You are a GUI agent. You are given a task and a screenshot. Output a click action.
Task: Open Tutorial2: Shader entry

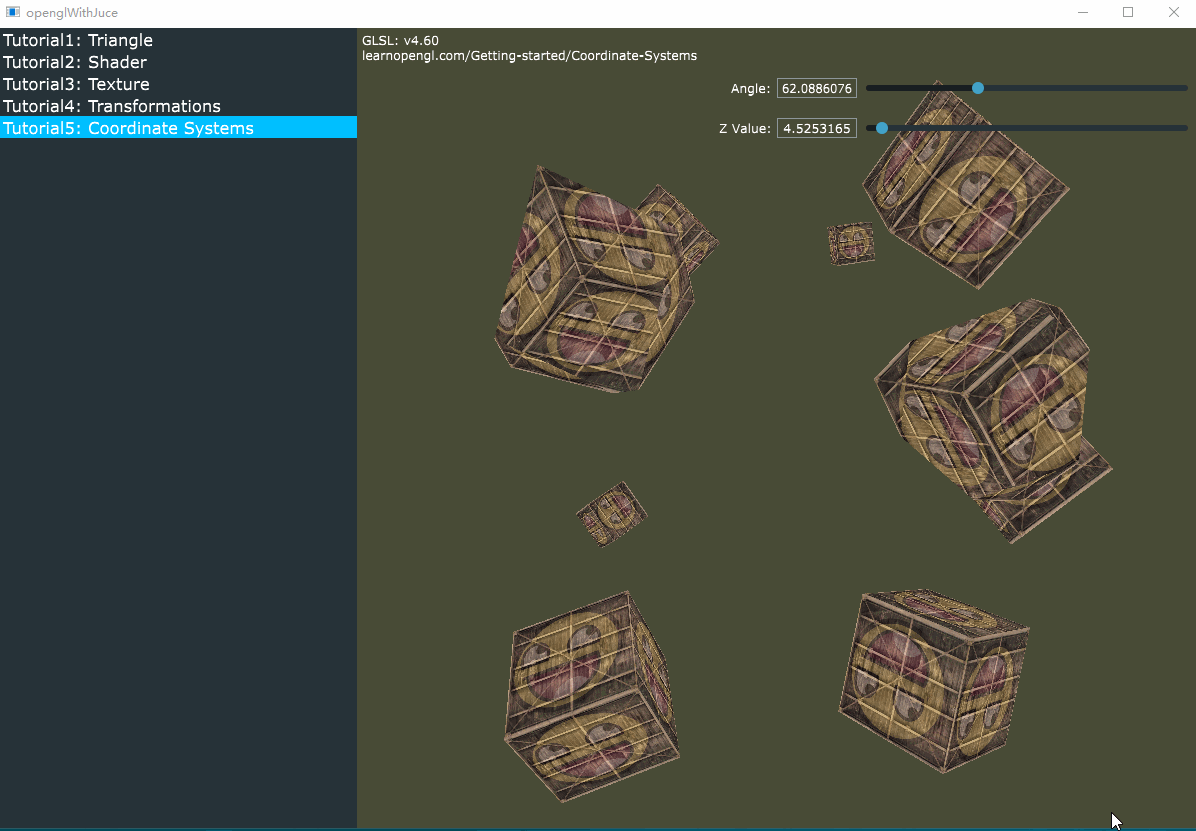point(178,62)
